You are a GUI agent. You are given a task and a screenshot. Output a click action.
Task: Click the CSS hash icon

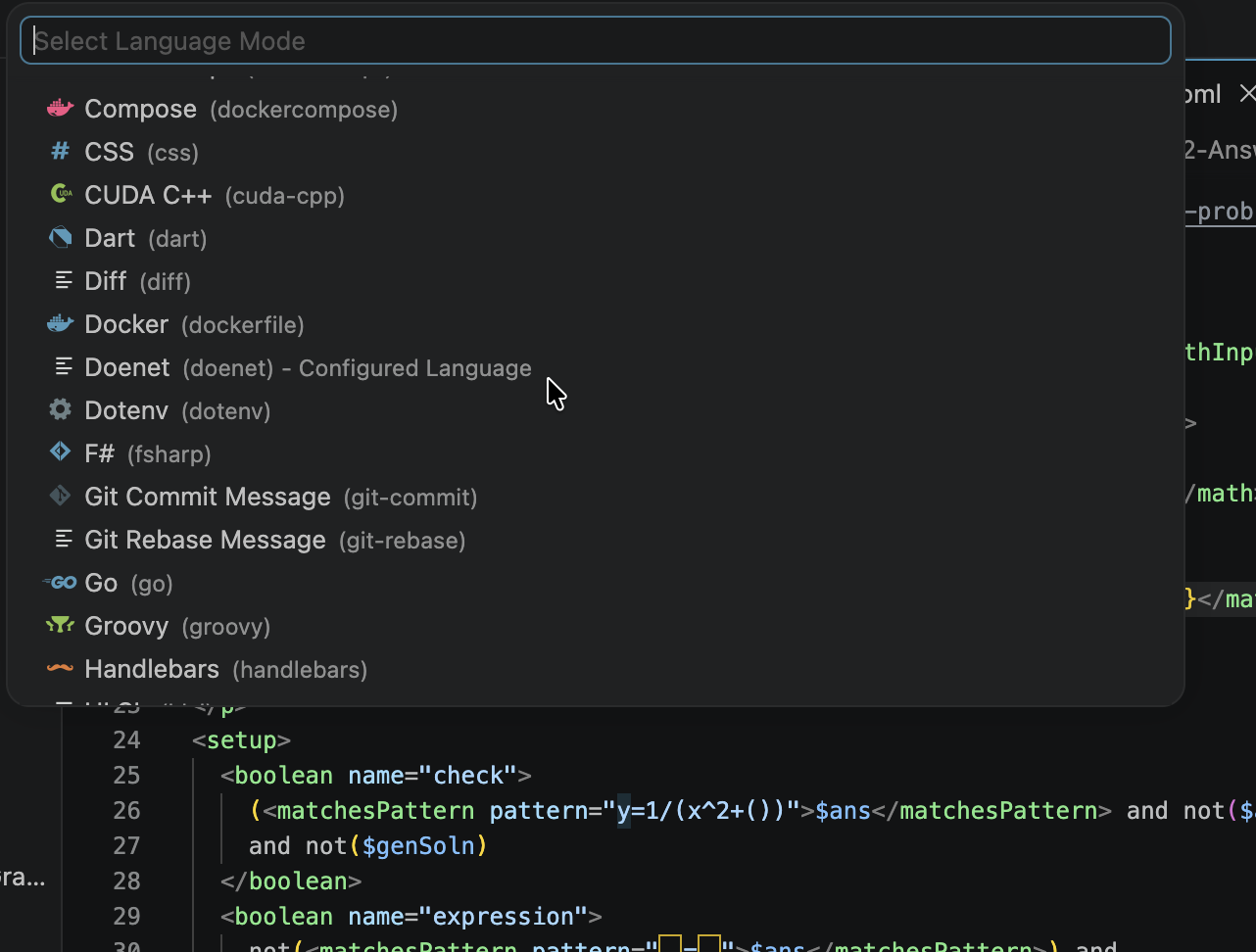click(x=61, y=152)
